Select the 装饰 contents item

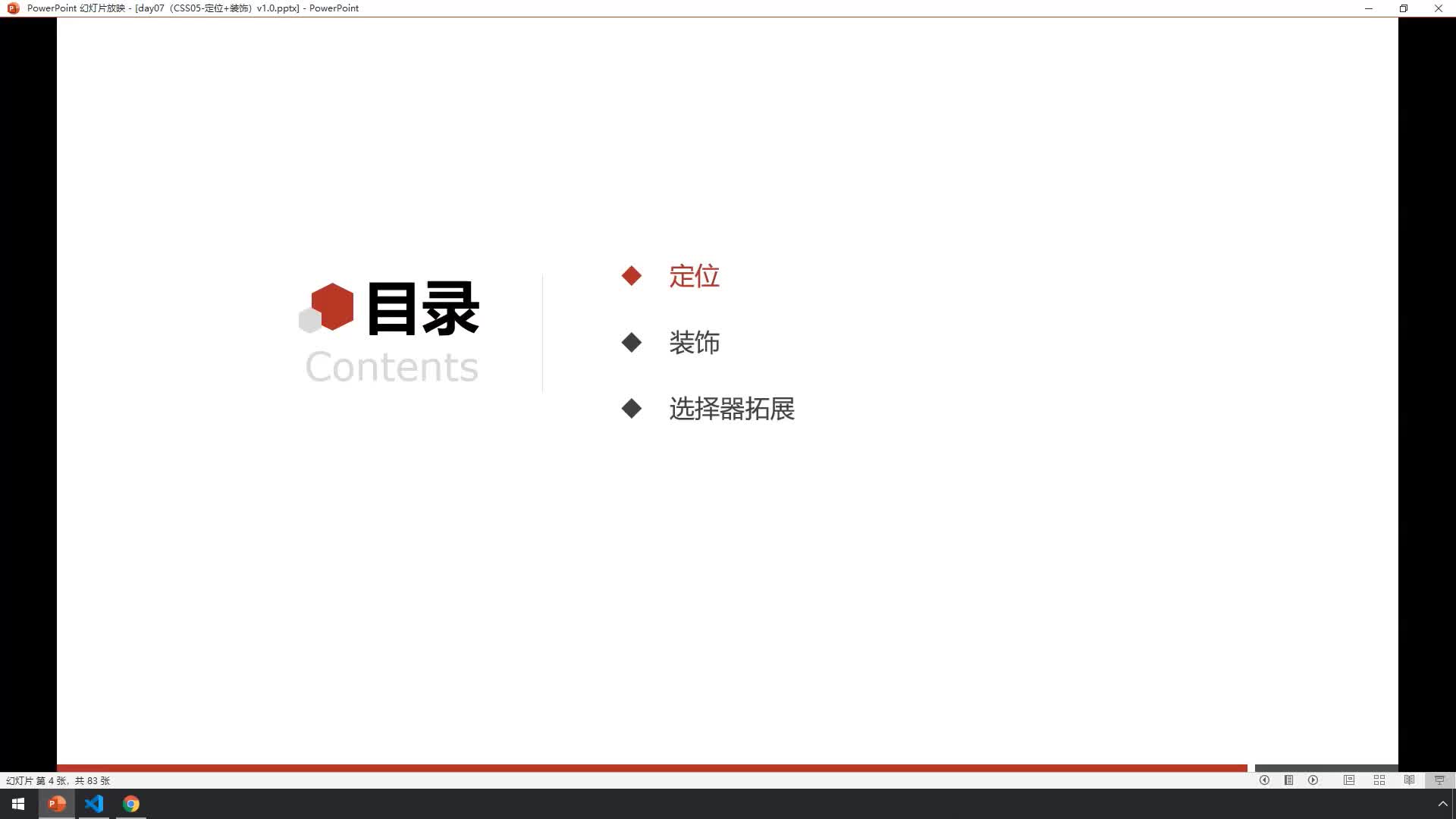coord(693,342)
